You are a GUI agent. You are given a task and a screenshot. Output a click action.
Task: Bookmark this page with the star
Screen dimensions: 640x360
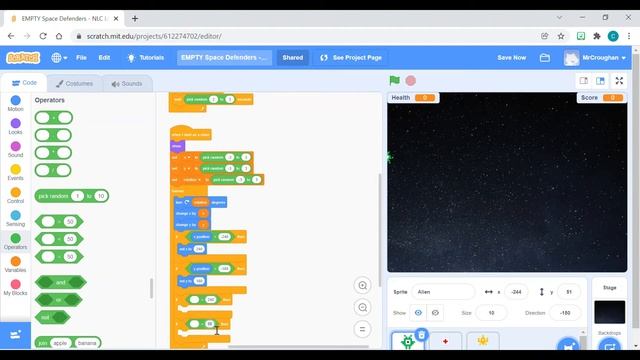(561, 36)
